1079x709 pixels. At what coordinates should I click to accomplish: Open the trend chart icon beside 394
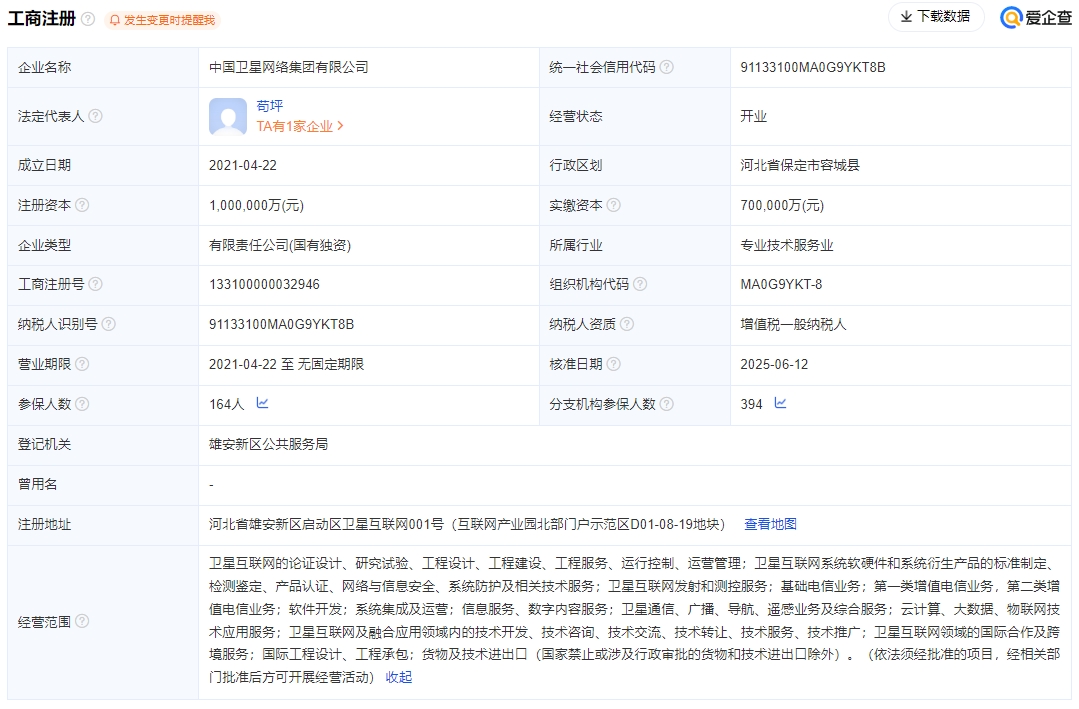point(780,403)
